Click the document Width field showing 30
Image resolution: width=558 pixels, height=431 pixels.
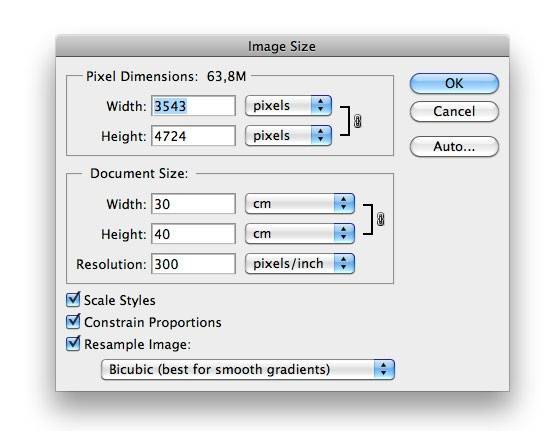click(x=193, y=204)
